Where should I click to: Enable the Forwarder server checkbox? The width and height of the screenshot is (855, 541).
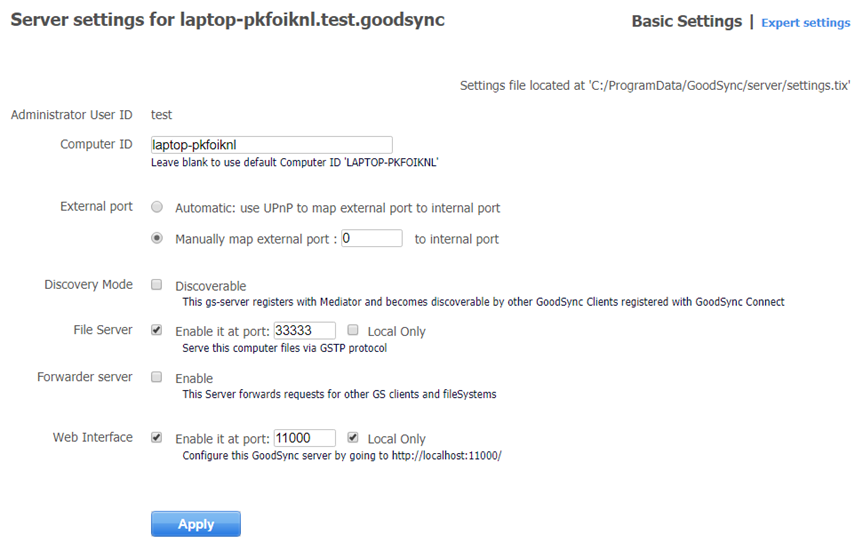pos(156,378)
